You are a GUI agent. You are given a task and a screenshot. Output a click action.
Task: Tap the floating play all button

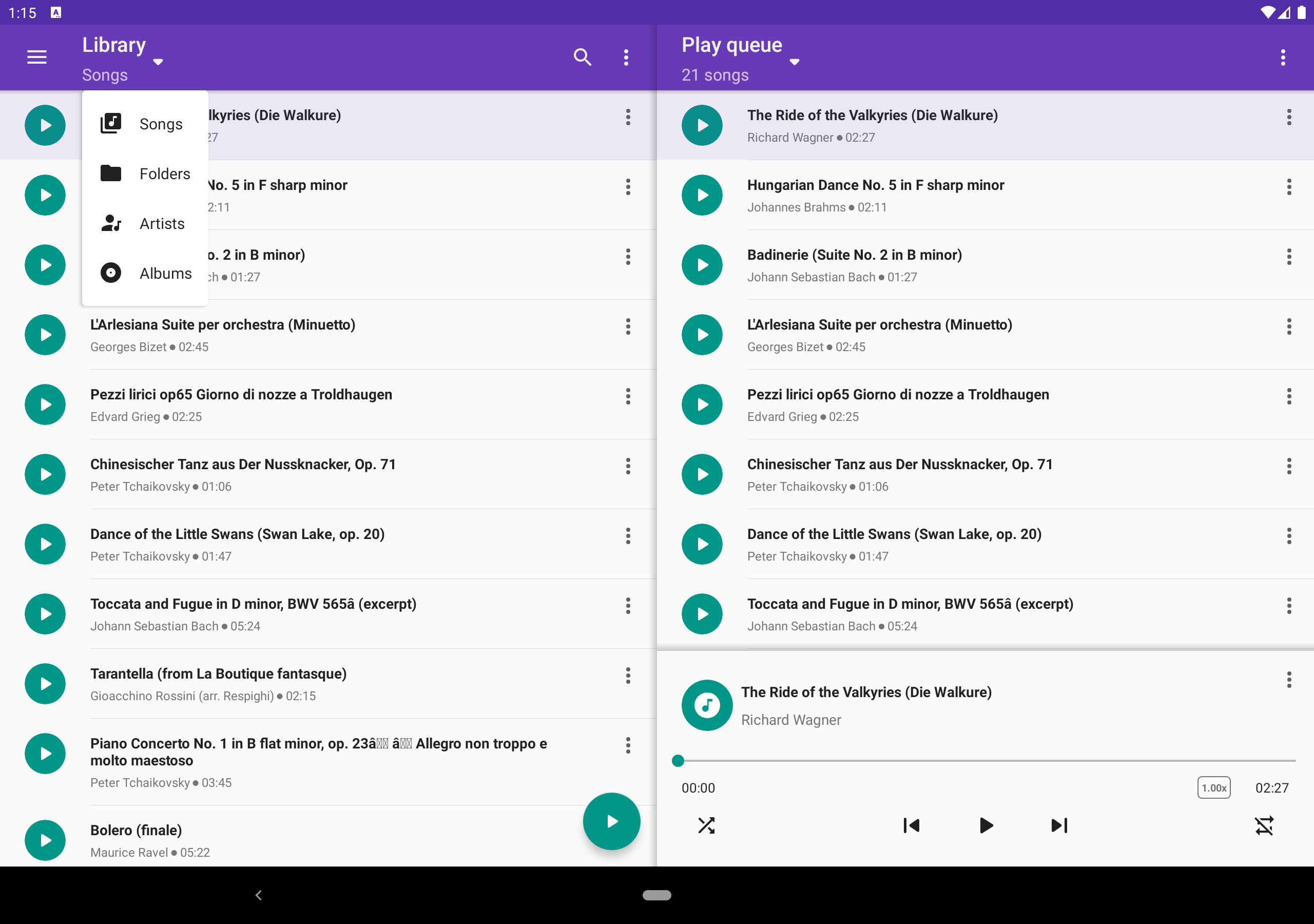[612, 821]
